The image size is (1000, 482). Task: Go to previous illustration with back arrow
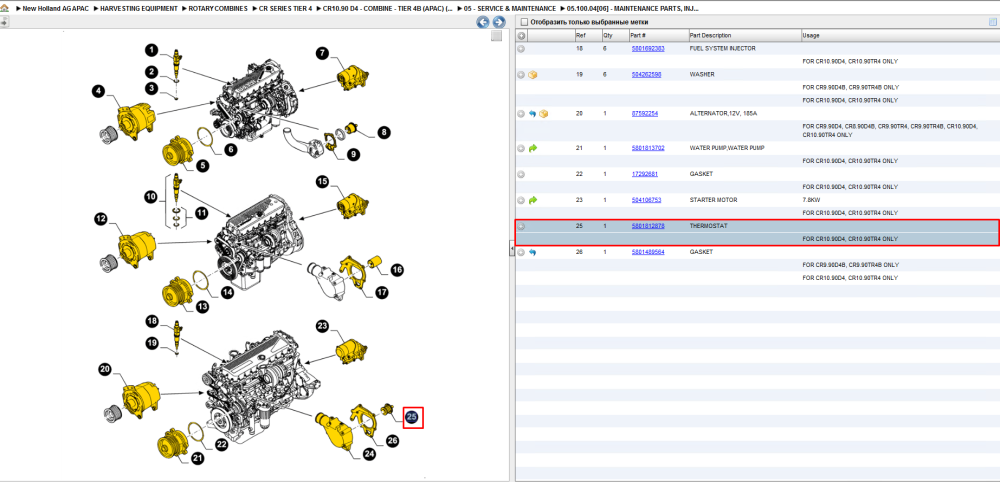pyautogui.click(x=483, y=22)
